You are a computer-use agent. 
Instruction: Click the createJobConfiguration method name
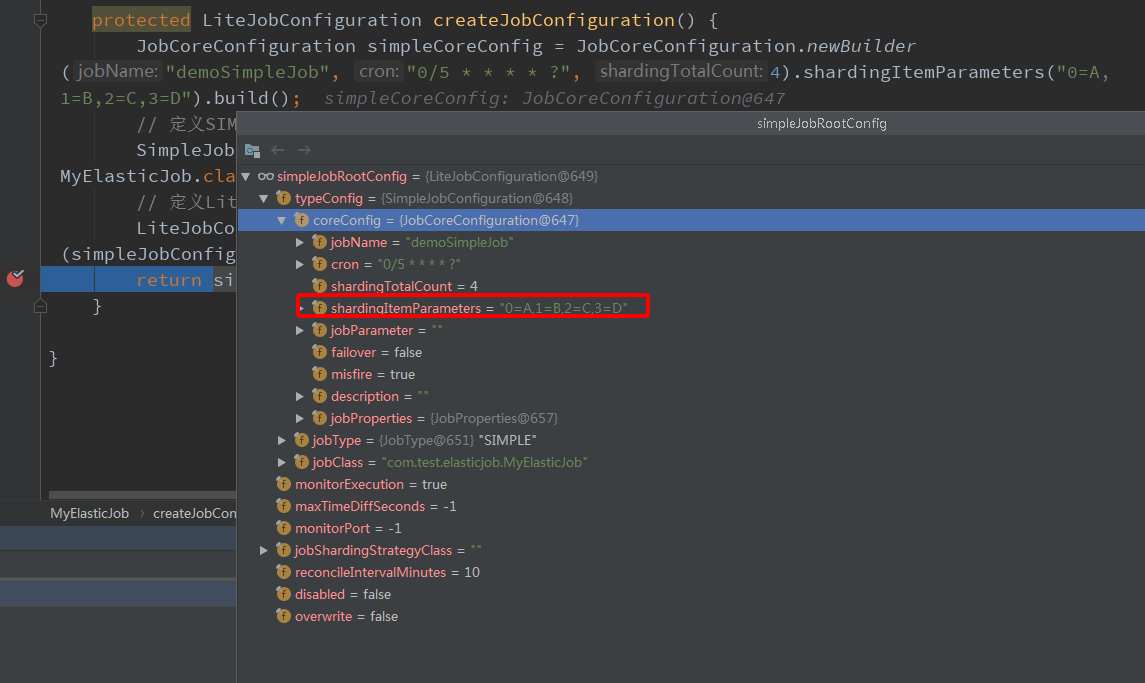[x=554, y=20]
